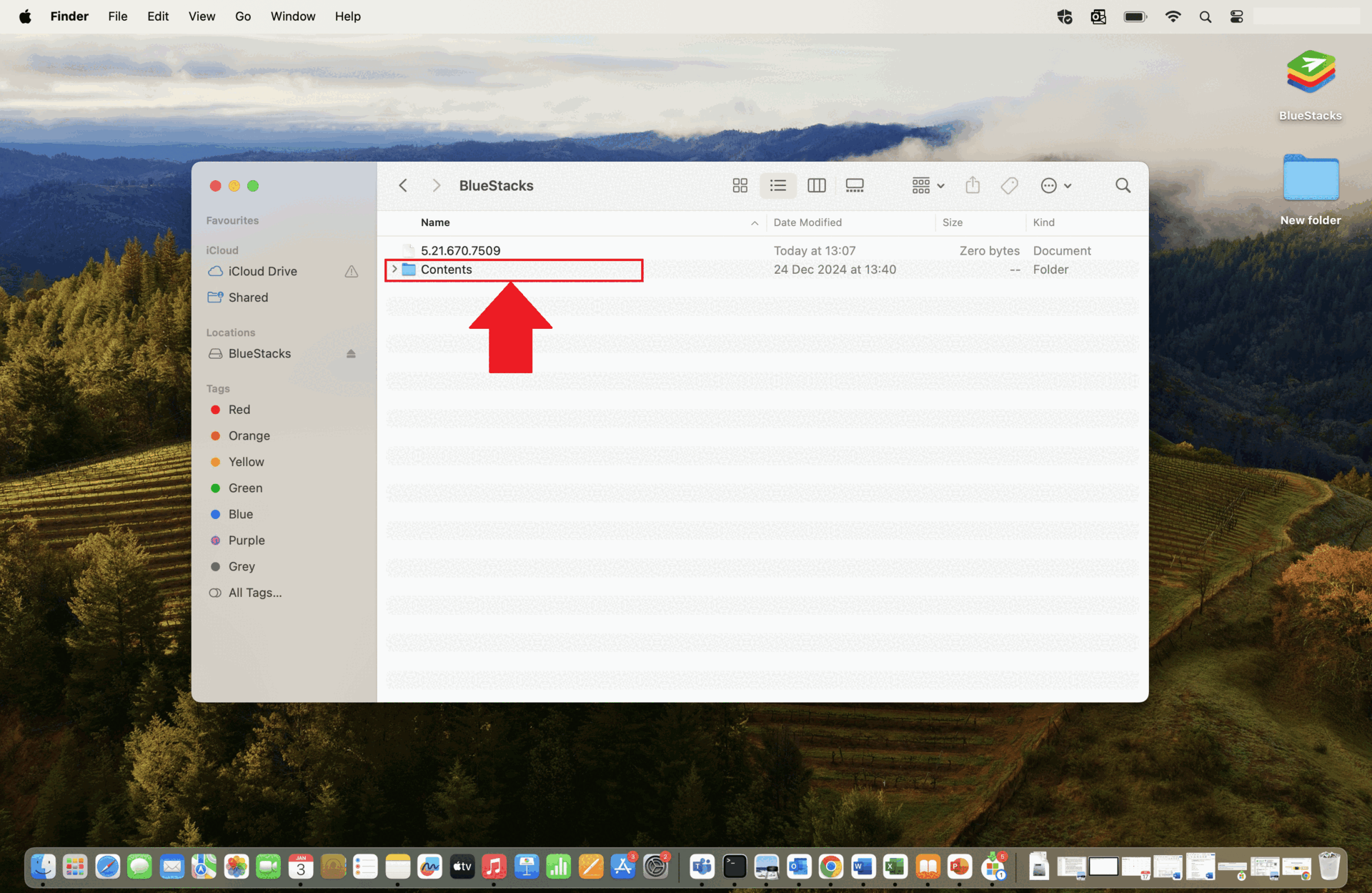Open Finder from the Dock
The image size is (1372, 893).
pyautogui.click(x=43, y=867)
